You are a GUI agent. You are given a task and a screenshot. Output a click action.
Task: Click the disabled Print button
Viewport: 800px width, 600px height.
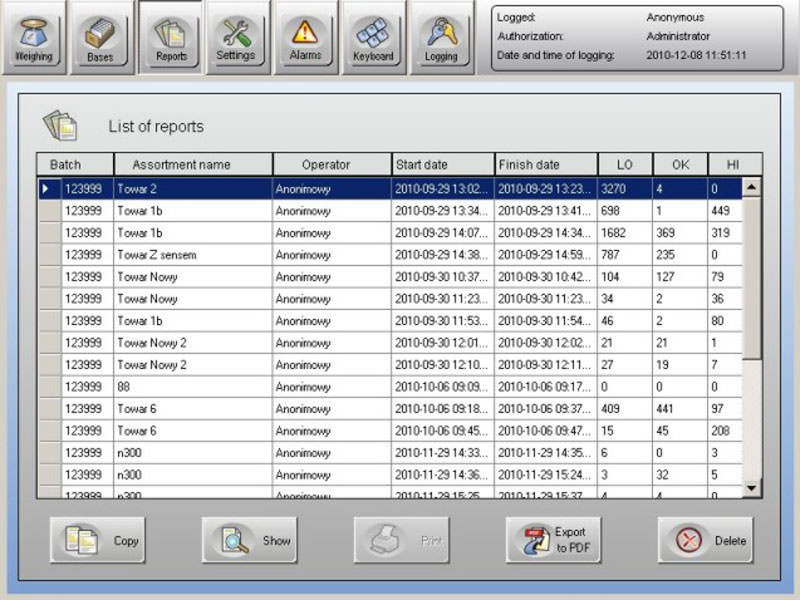(x=401, y=539)
